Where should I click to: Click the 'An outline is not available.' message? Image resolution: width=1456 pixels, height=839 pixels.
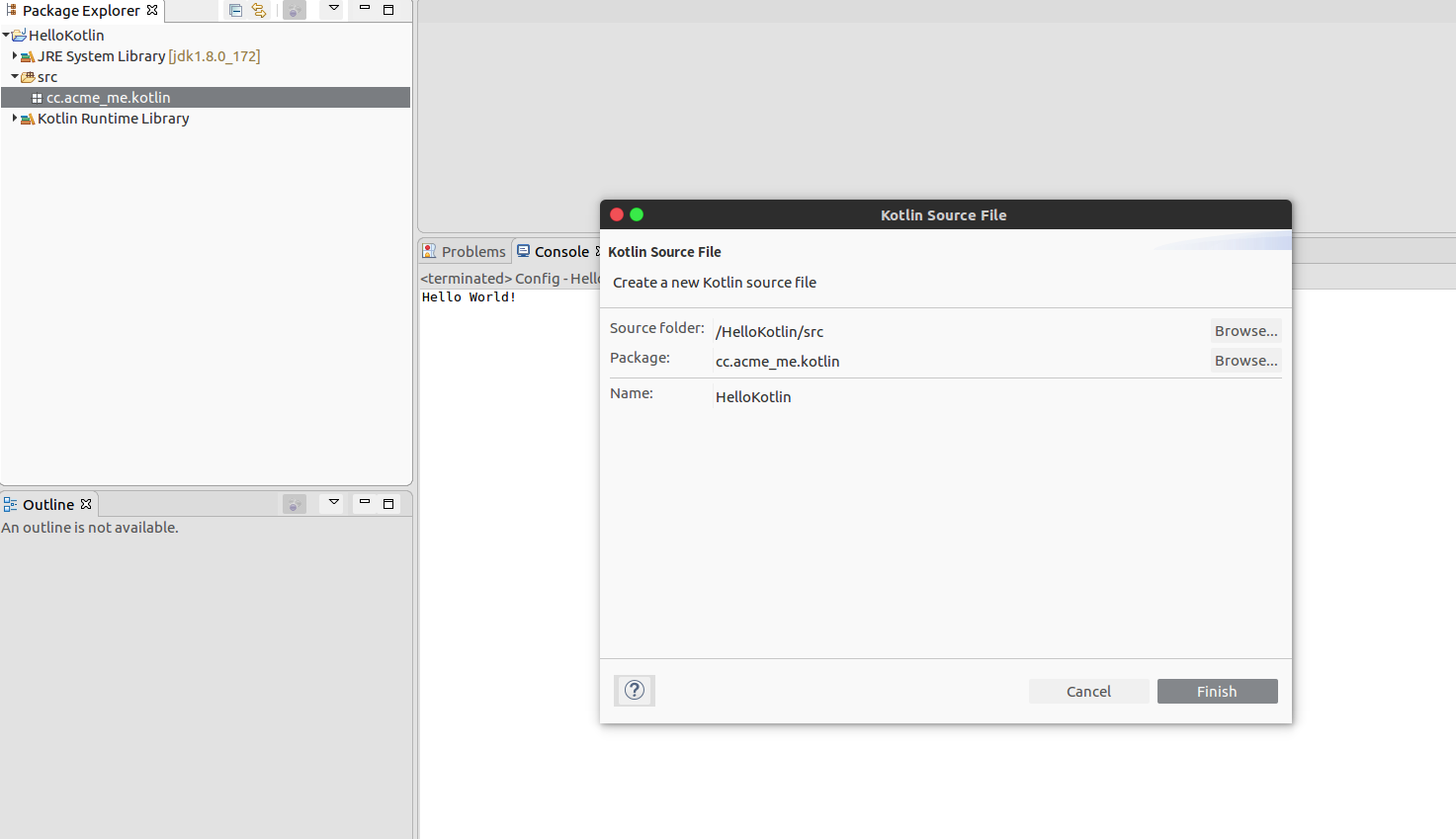[x=90, y=528]
